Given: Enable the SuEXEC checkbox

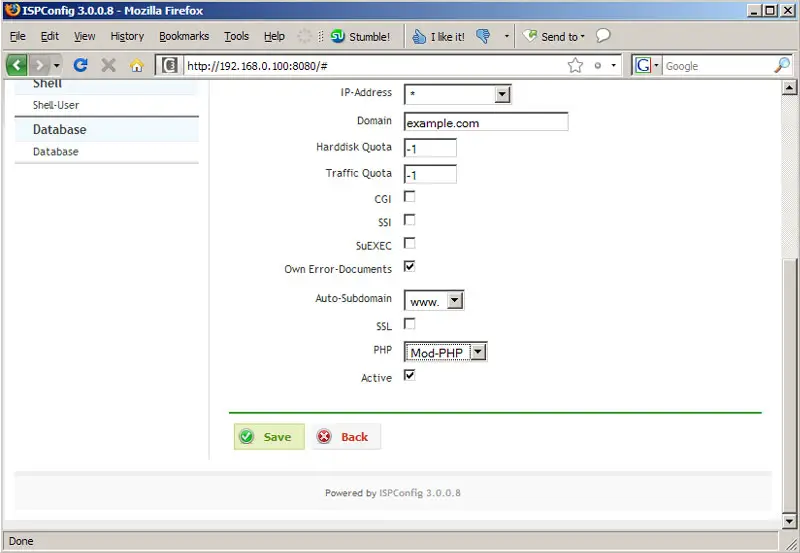Looking at the screenshot, I should (x=409, y=243).
